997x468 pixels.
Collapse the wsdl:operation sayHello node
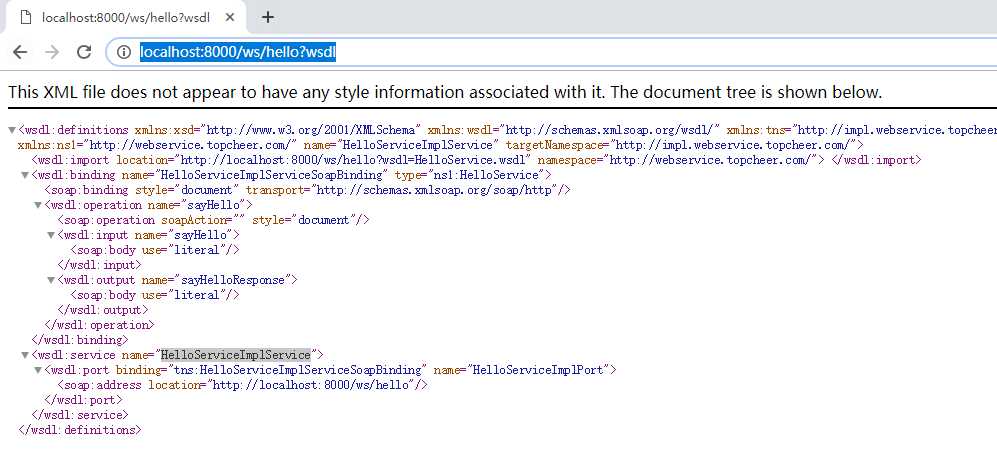[x=38, y=205]
